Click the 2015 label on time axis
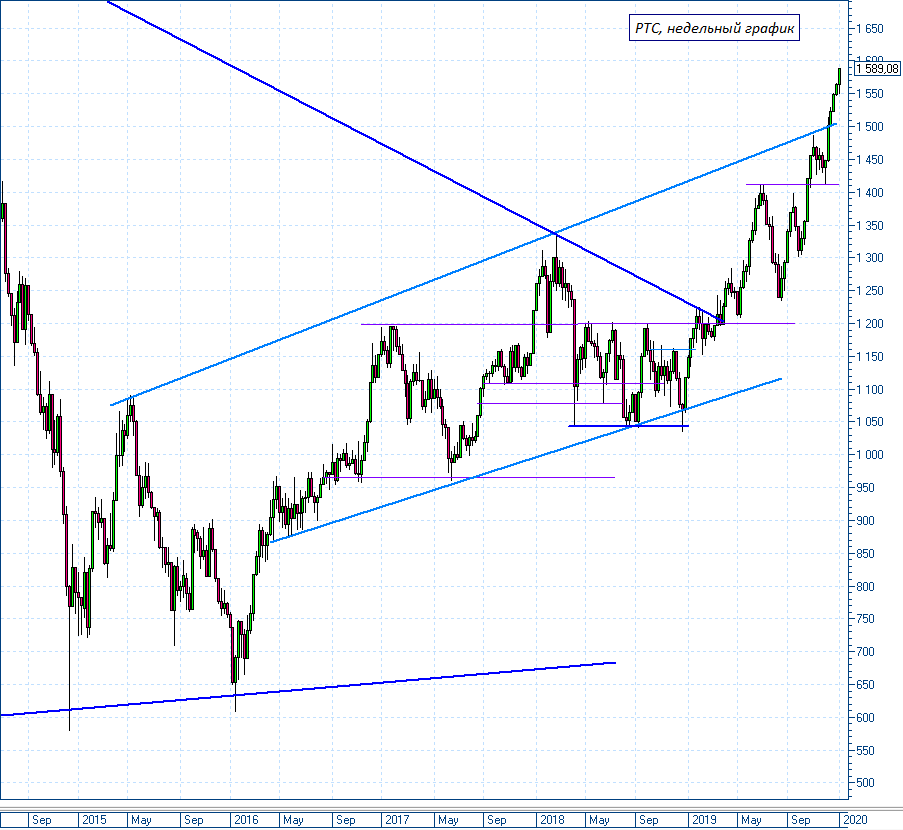The height and width of the screenshot is (830, 903). (94, 820)
